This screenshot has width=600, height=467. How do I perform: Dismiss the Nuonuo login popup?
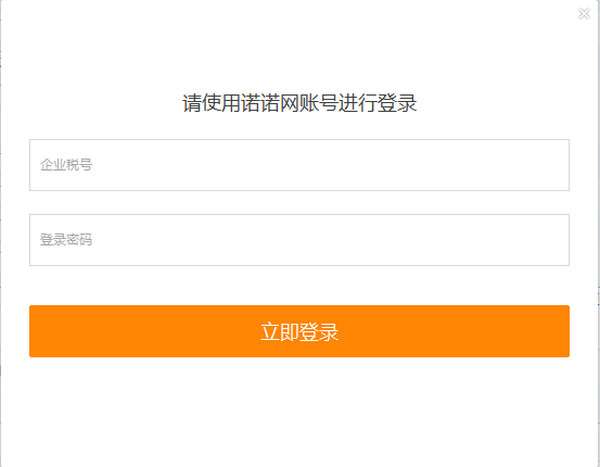point(584,14)
